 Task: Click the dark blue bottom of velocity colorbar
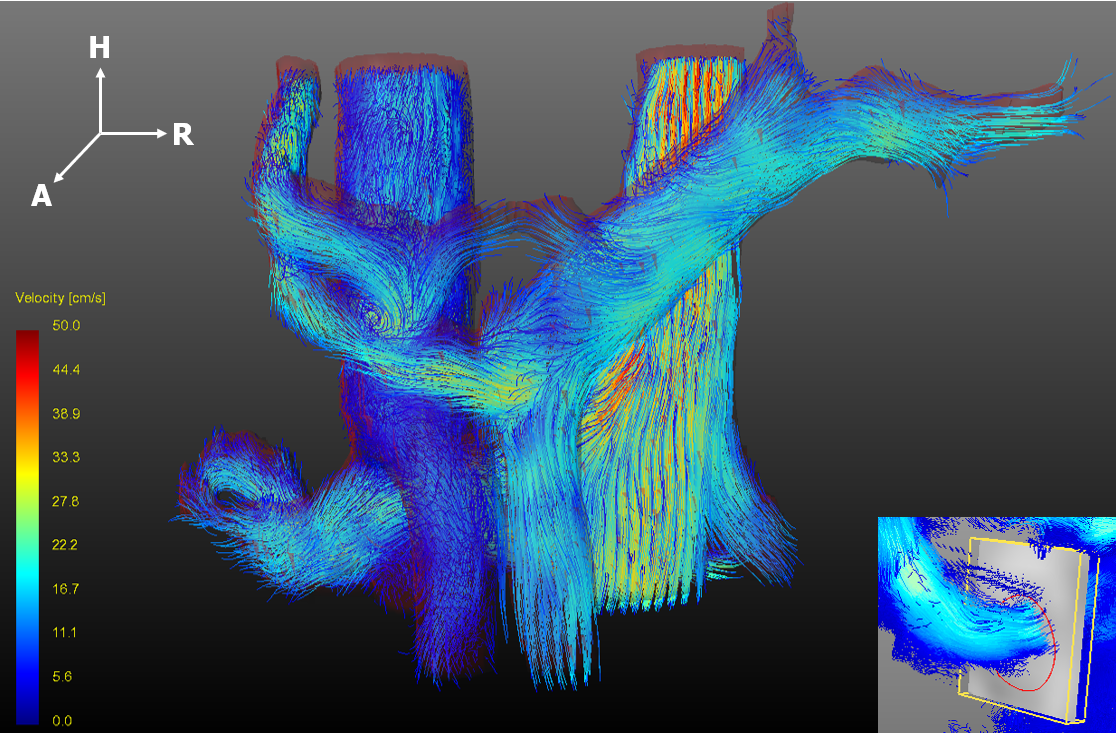(28, 710)
